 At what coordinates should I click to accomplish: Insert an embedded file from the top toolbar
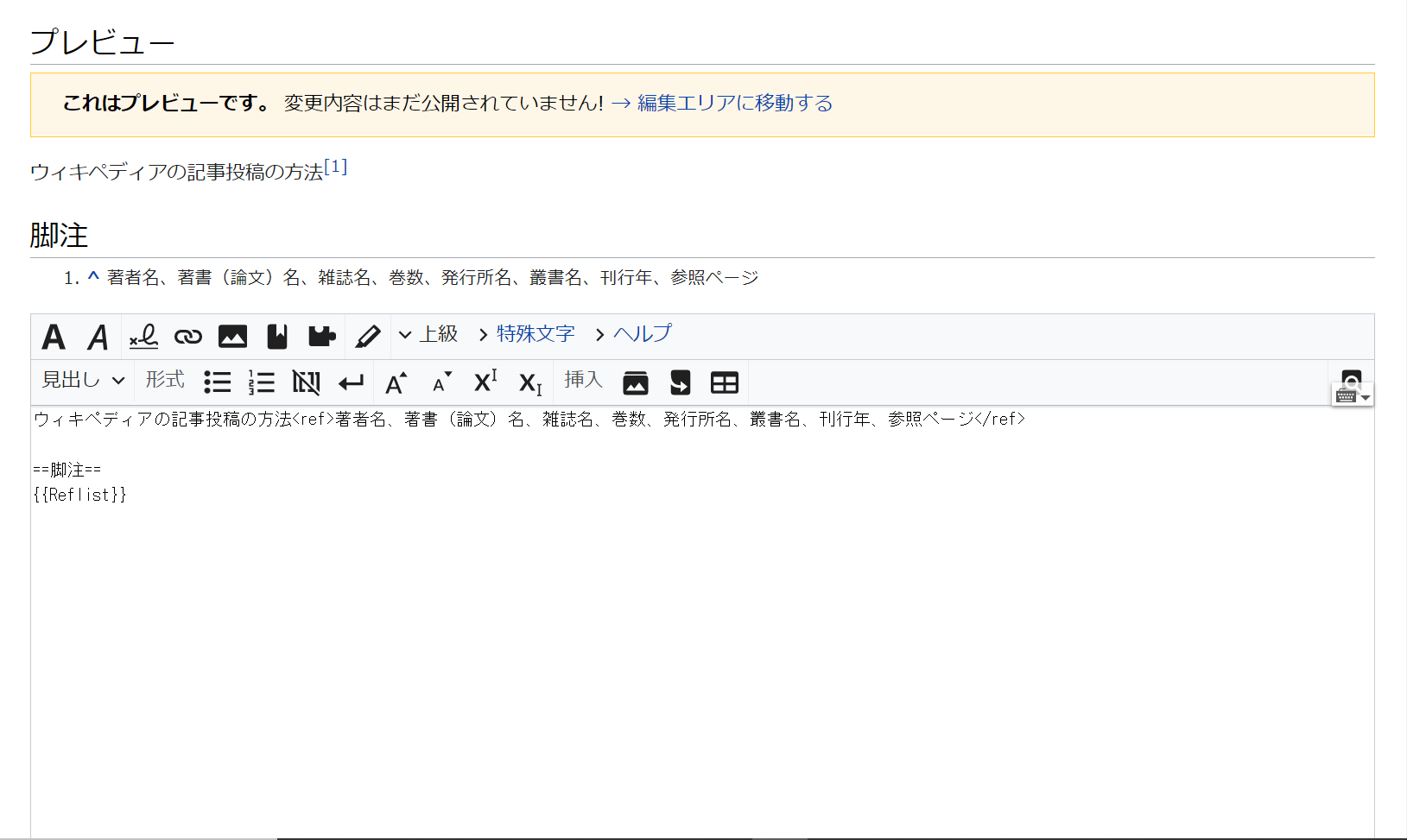(232, 337)
